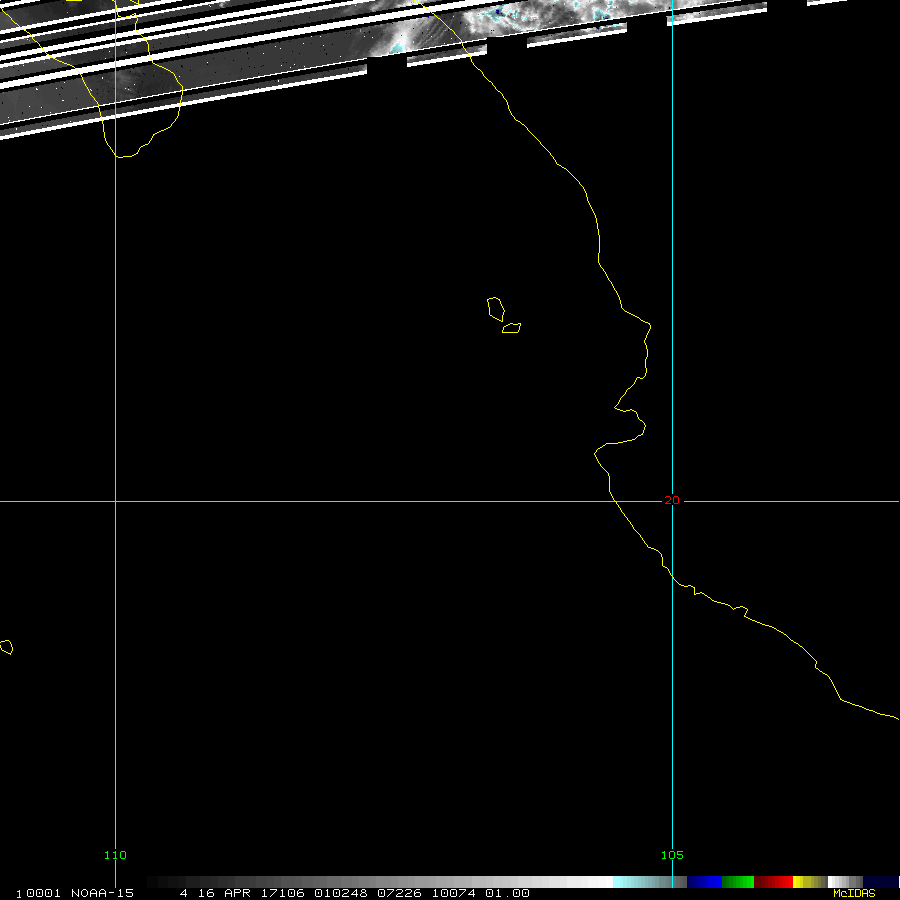Click the small island outline at left edge
The height and width of the screenshot is (900, 900).
(6, 647)
